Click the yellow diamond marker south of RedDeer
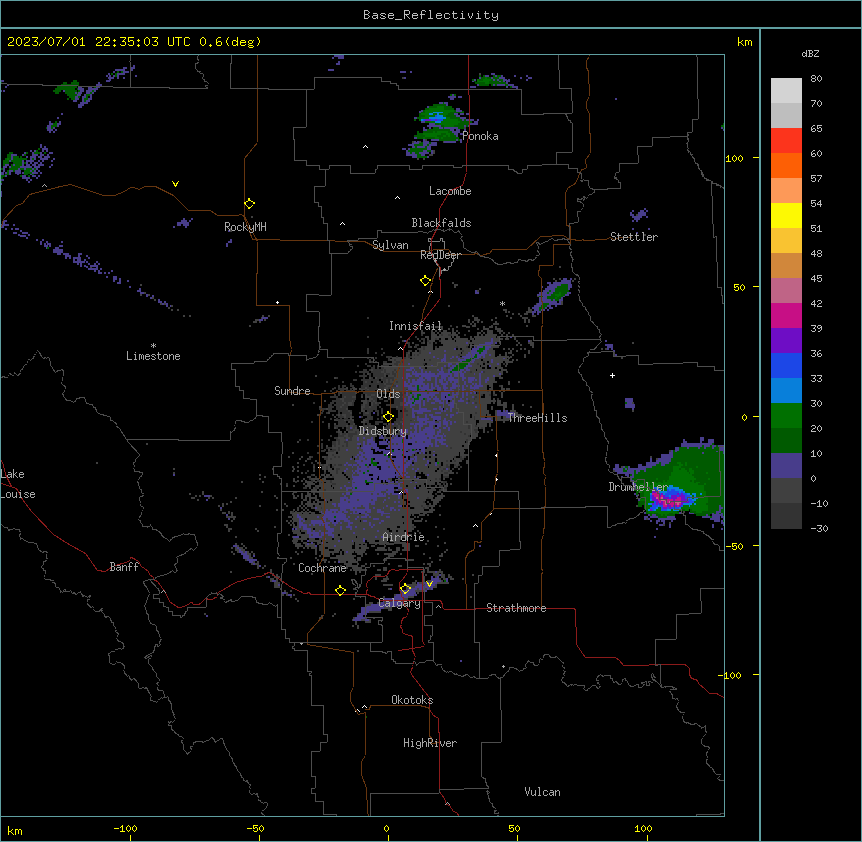862x842 pixels. click(425, 281)
